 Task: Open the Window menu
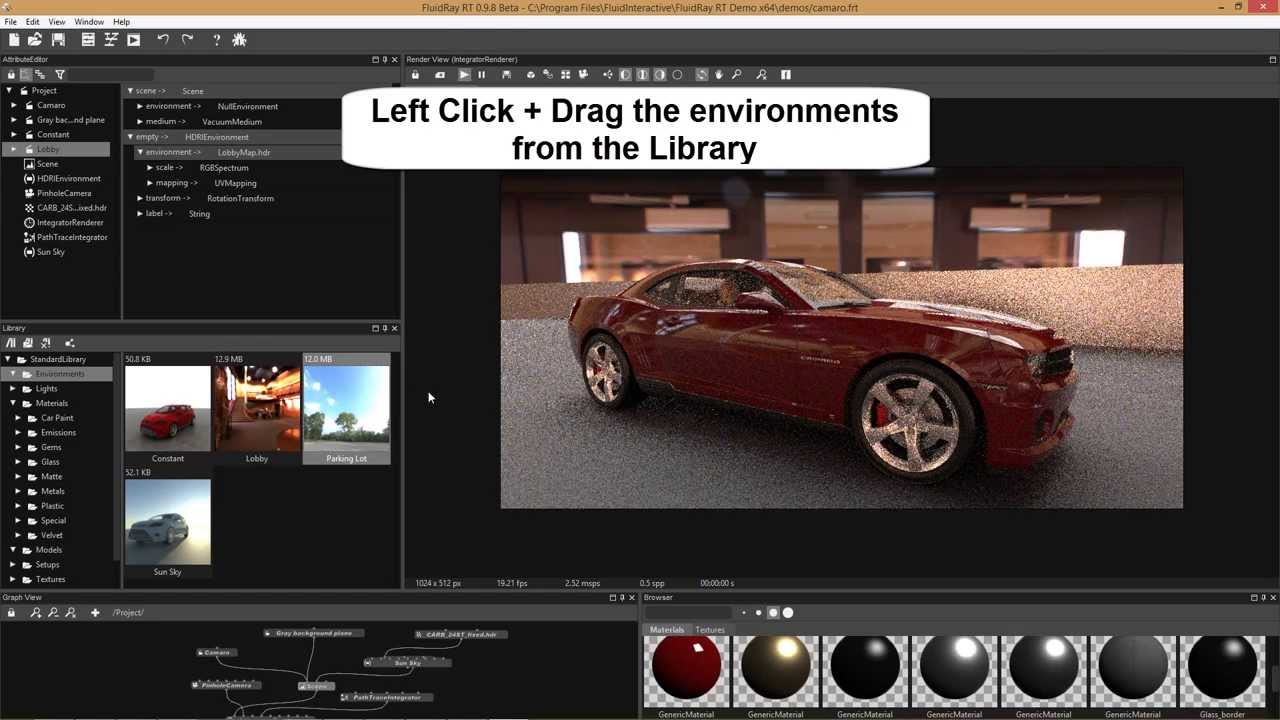tap(89, 21)
